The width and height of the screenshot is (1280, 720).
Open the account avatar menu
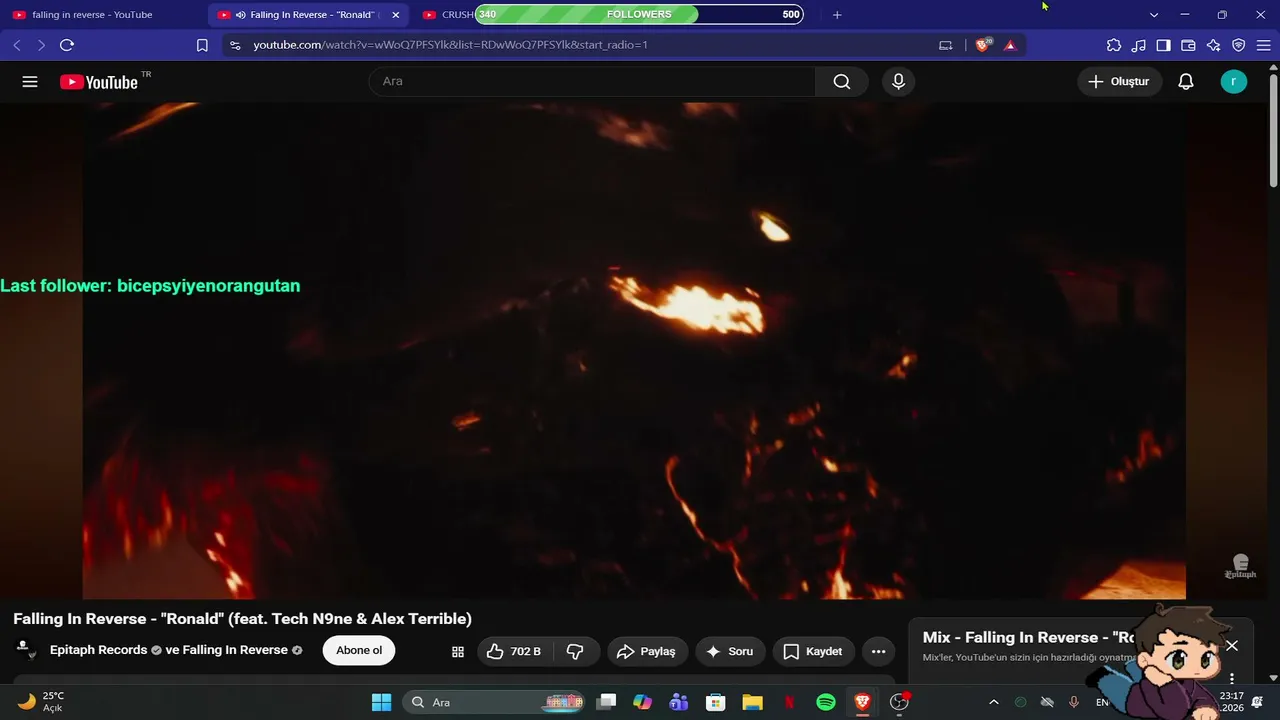pos(1234,82)
